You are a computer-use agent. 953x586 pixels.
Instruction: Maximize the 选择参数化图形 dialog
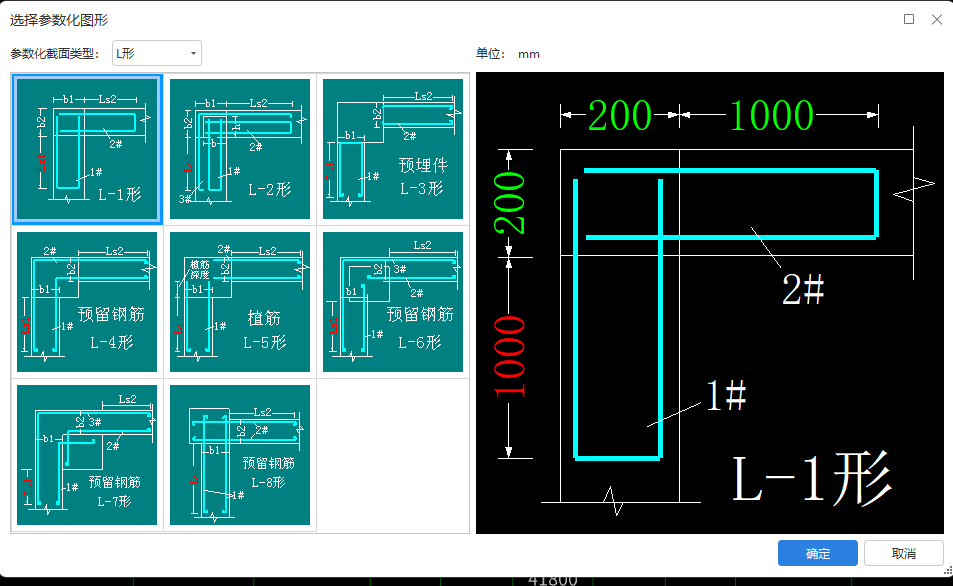(909, 19)
